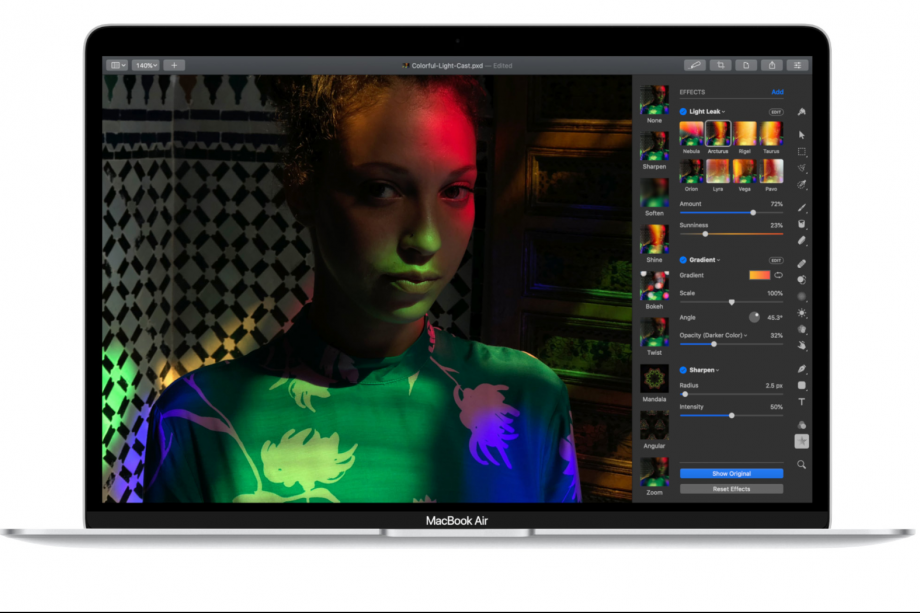Click the Amount slider handle
This screenshot has width=920, height=613.
tap(753, 212)
